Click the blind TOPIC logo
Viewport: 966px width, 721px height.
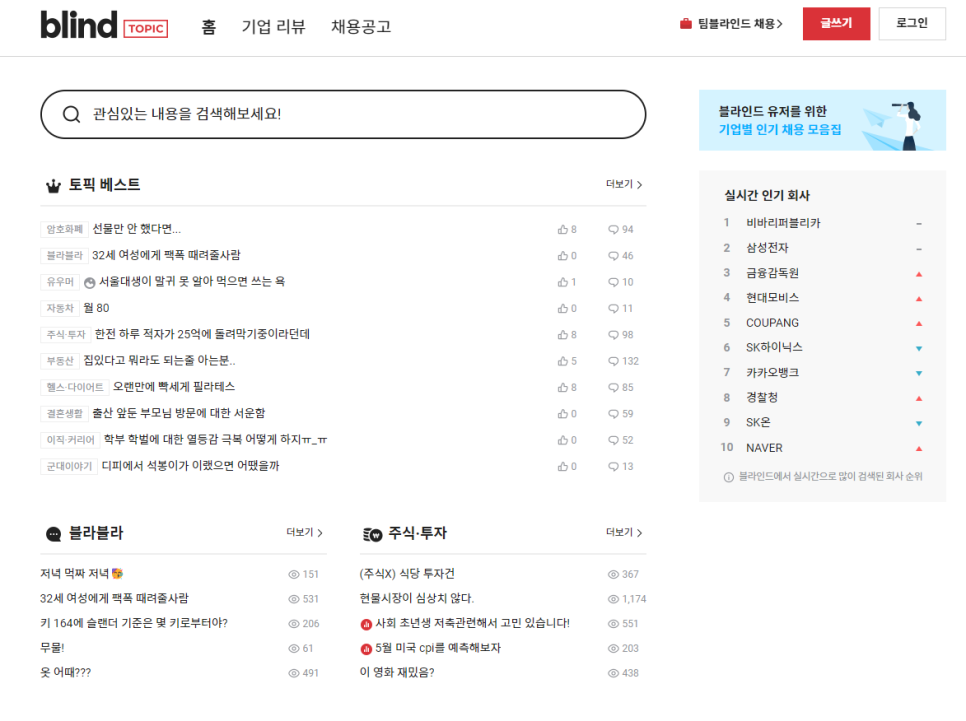(104, 25)
